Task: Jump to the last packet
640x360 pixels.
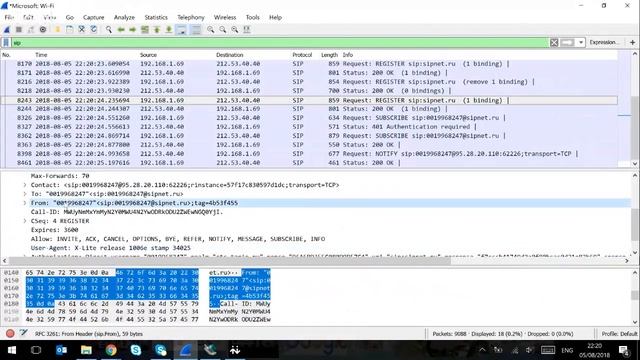Action: pyautogui.click(x=169, y=29)
